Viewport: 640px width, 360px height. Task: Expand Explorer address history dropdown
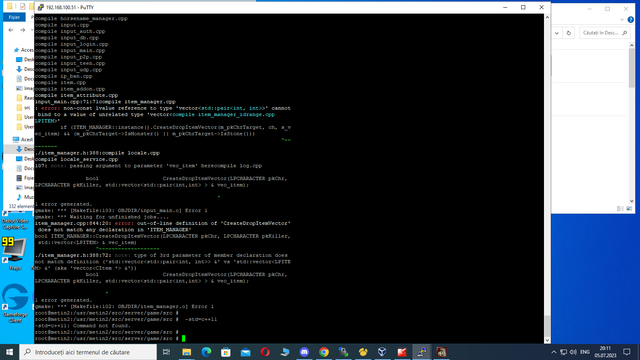(x=557, y=33)
